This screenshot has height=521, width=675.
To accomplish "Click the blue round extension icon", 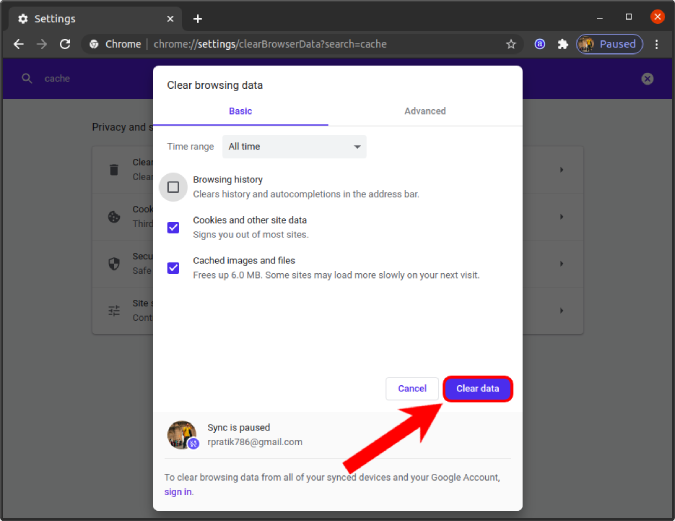I will pos(539,44).
